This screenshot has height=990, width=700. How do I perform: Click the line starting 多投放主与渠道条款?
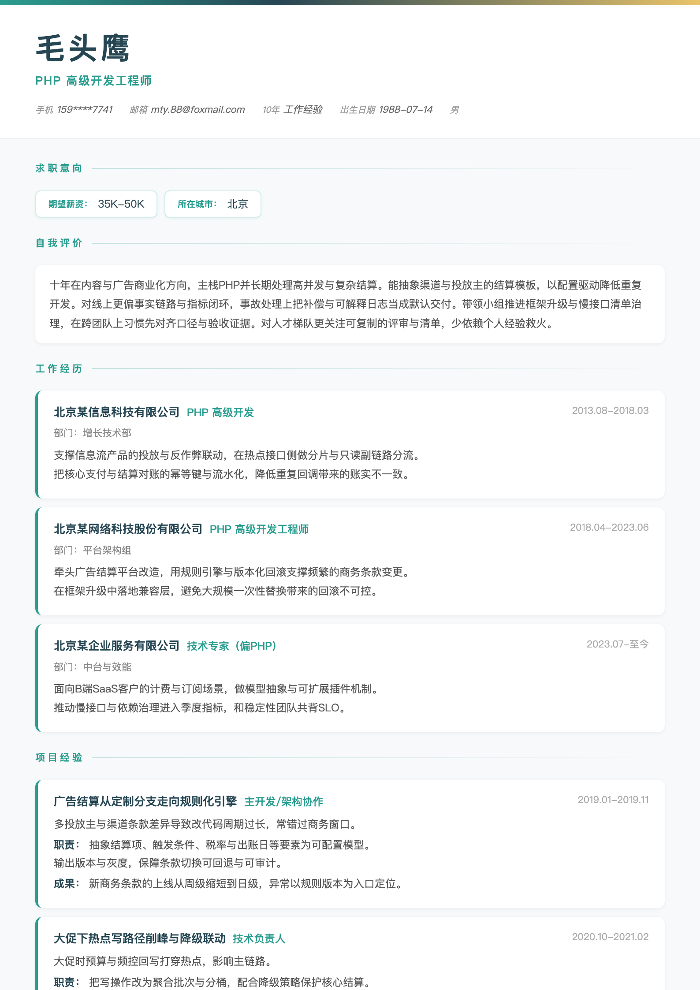tap(207, 824)
